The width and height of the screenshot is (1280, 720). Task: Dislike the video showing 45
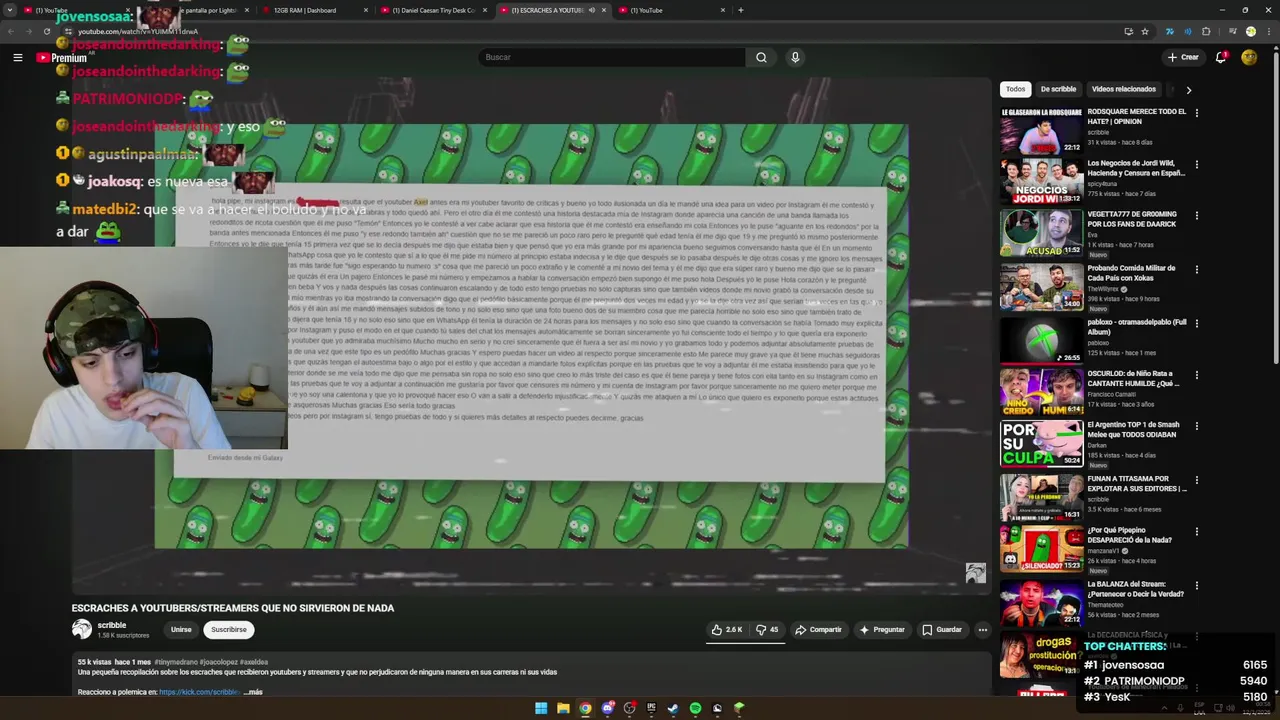[767, 629]
